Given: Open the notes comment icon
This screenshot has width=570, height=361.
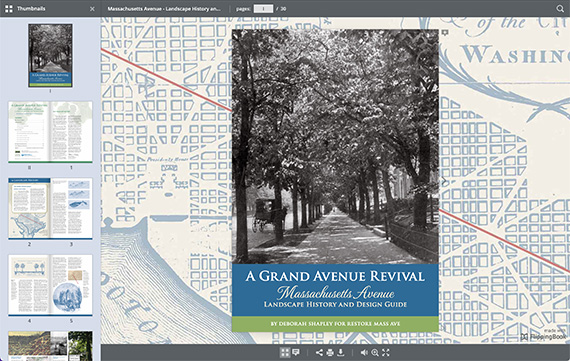Looking at the screenshot, I should pos(296,352).
